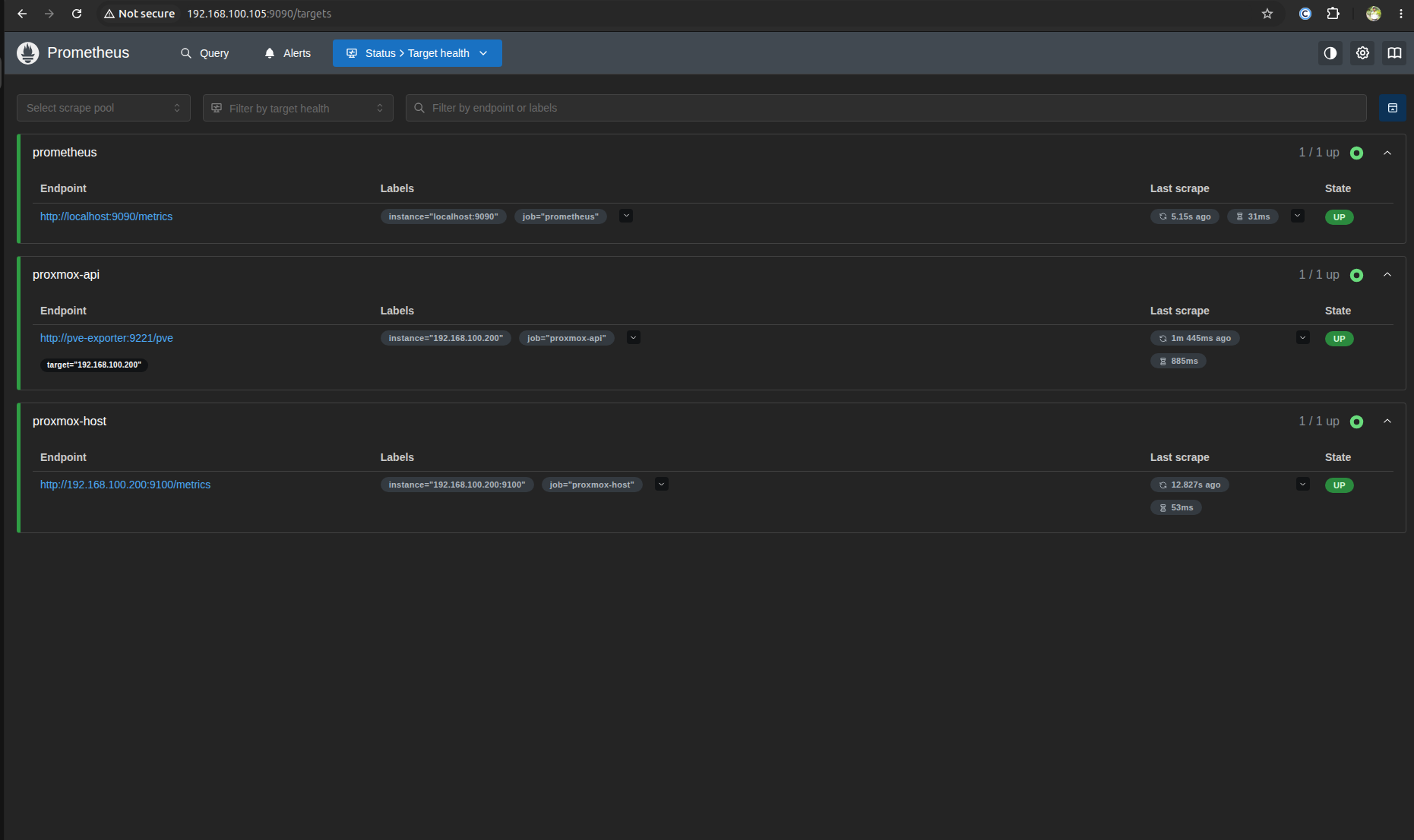Click the Prometheus title text
The height and width of the screenshot is (840, 1414).
click(88, 53)
